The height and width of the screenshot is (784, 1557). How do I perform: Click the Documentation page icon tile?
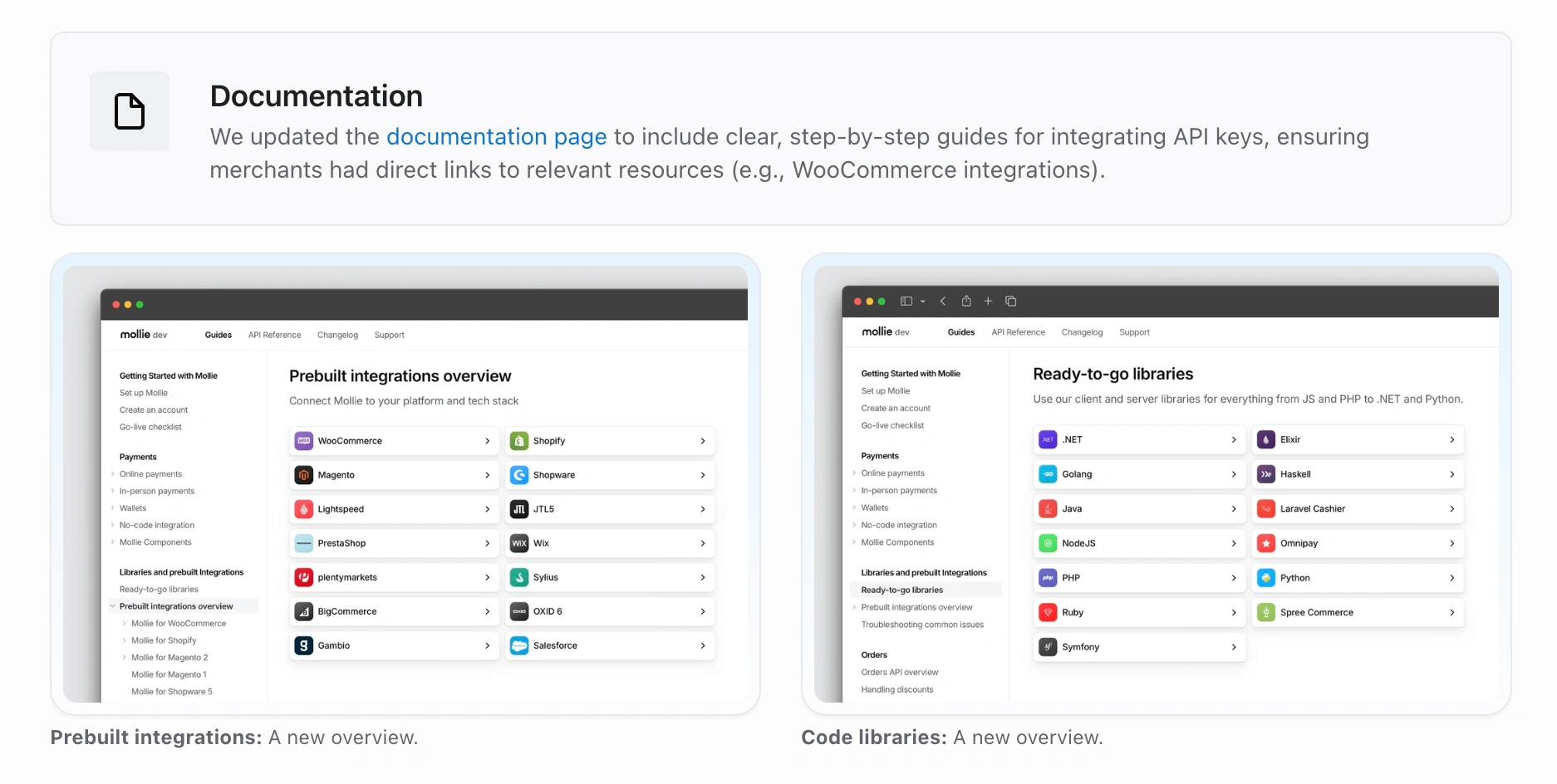(x=130, y=111)
